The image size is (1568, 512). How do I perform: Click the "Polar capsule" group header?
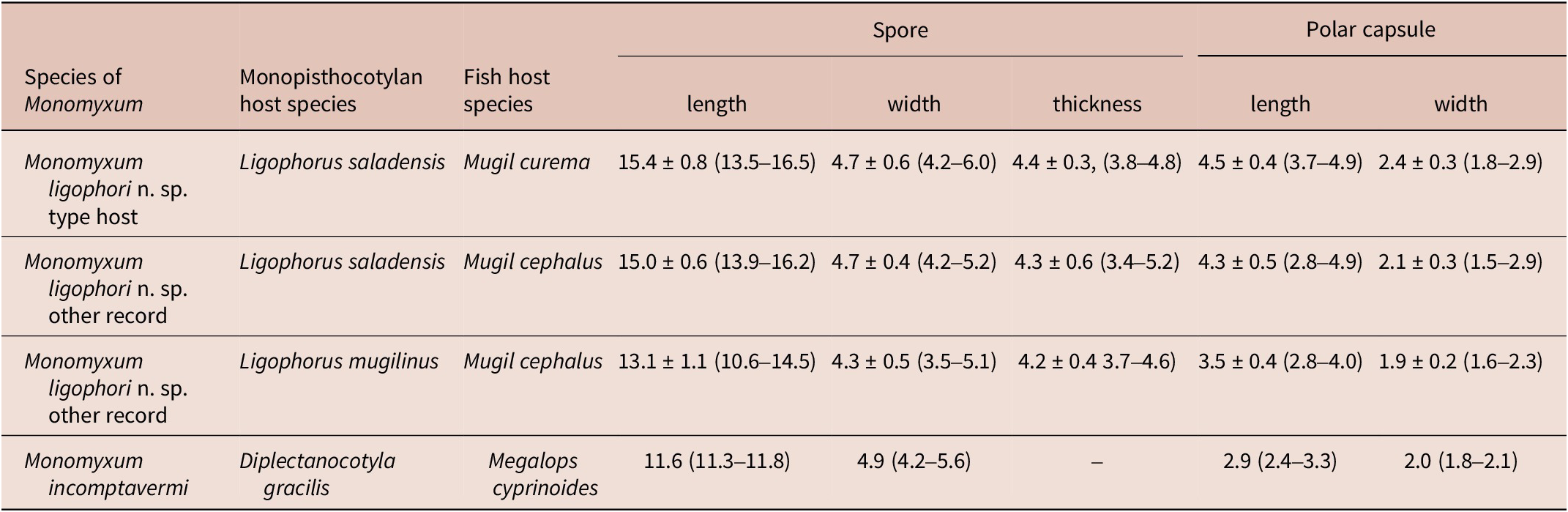pyautogui.click(x=1370, y=29)
